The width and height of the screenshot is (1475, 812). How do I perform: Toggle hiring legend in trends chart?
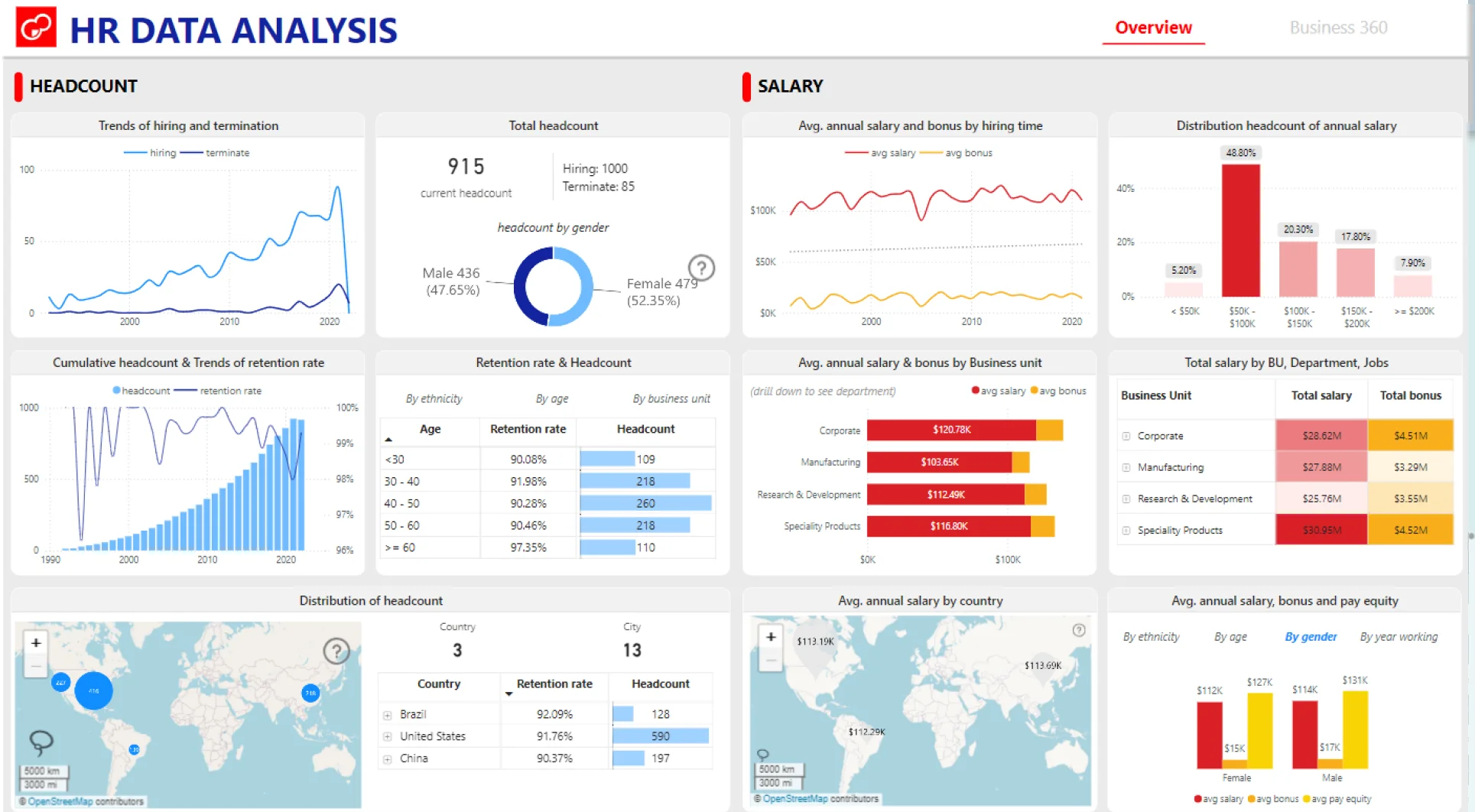(150, 153)
